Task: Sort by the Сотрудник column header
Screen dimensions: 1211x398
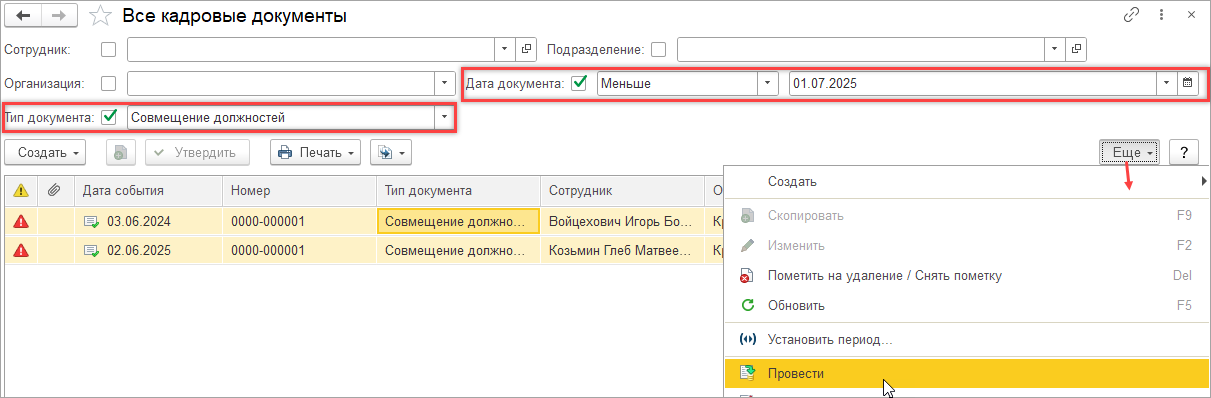Action: 623,191
